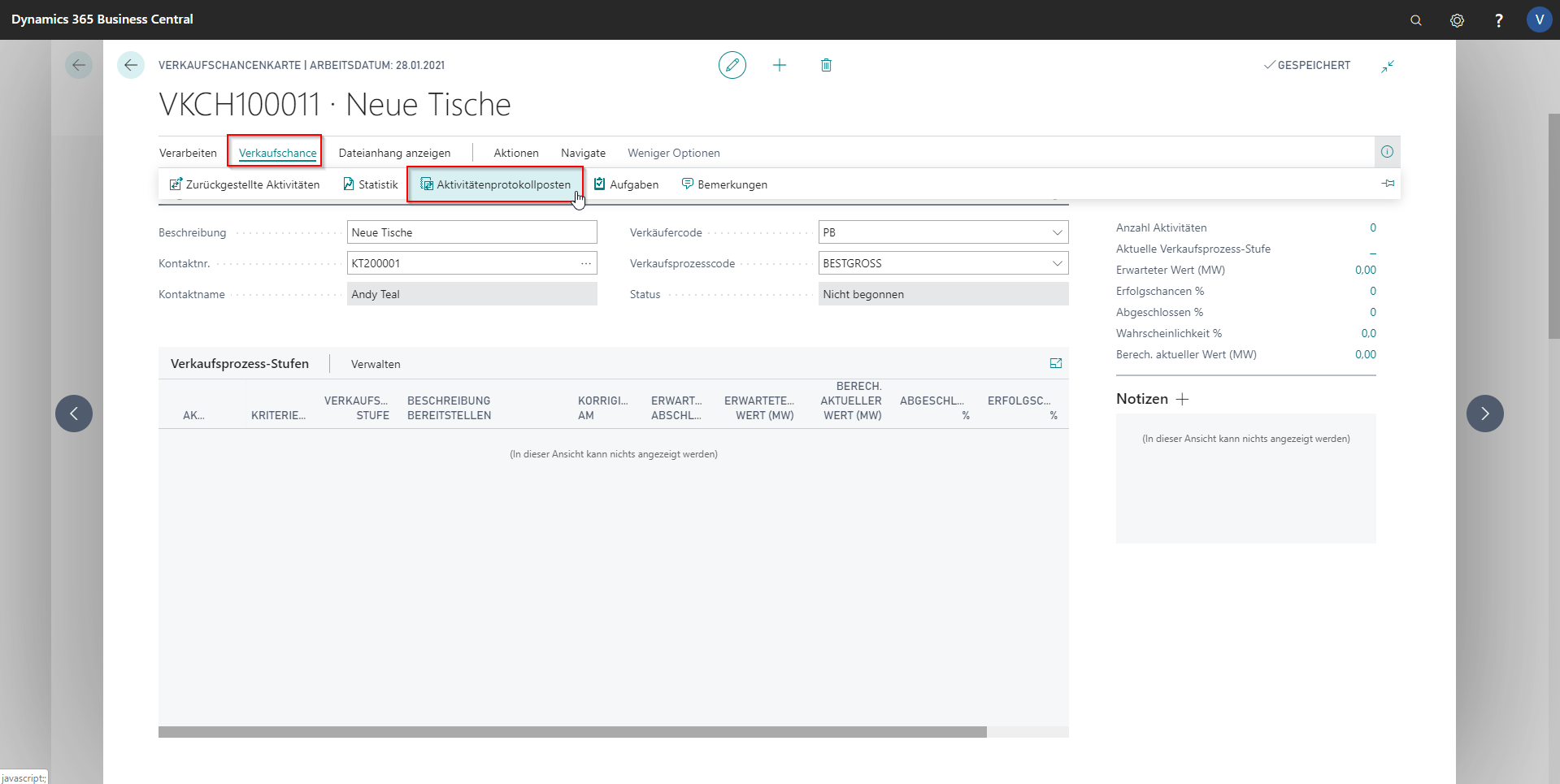Click the Anzahl Aktivitäten value 0

click(x=1373, y=227)
